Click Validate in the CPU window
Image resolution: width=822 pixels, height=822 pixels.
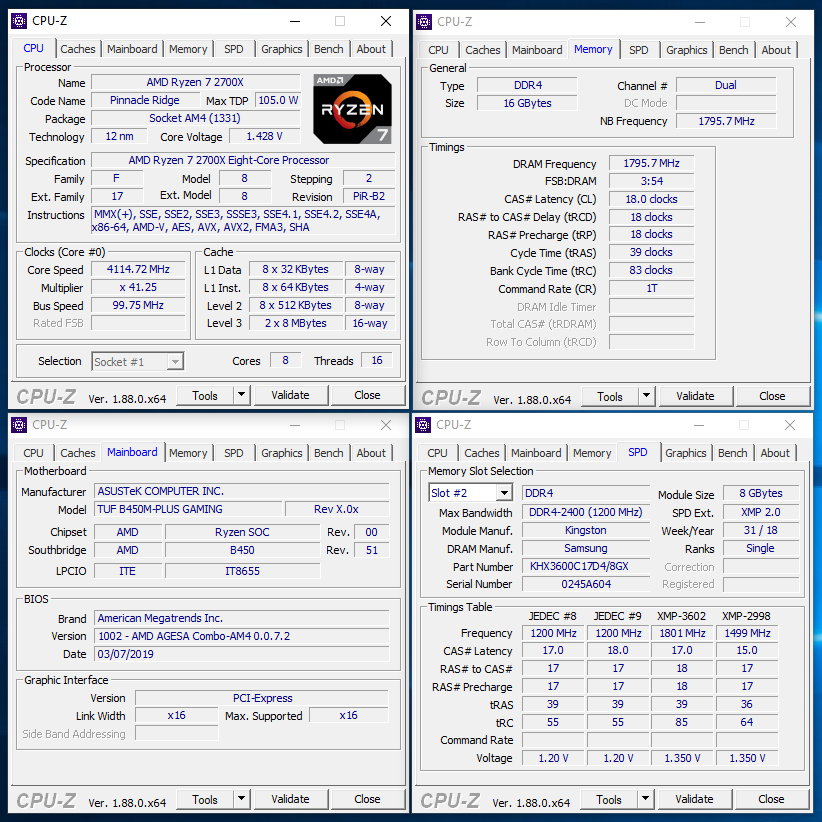pyautogui.click(x=290, y=395)
